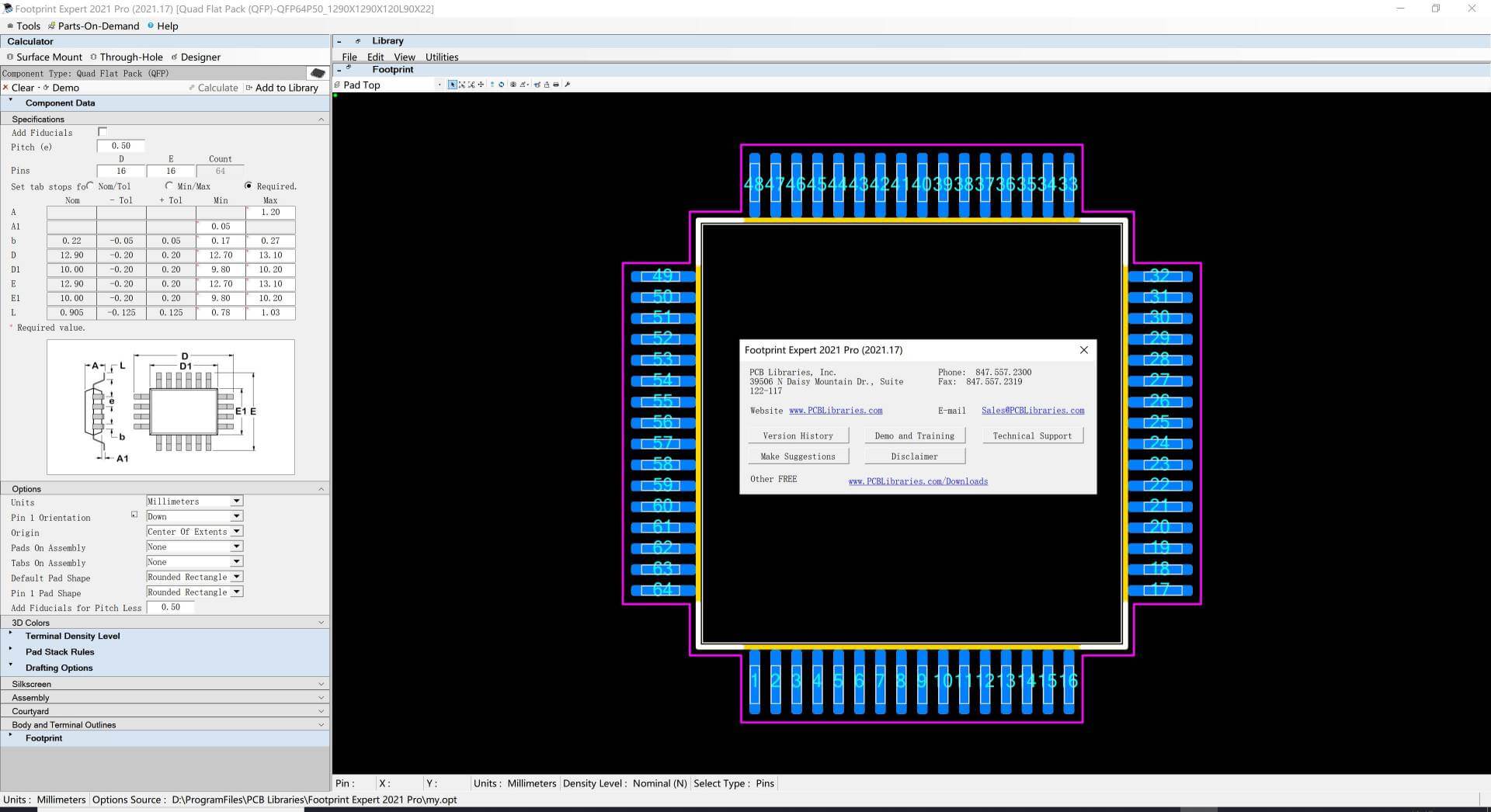1491x812 pixels.
Task: Open the Library File menu
Action: point(349,57)
